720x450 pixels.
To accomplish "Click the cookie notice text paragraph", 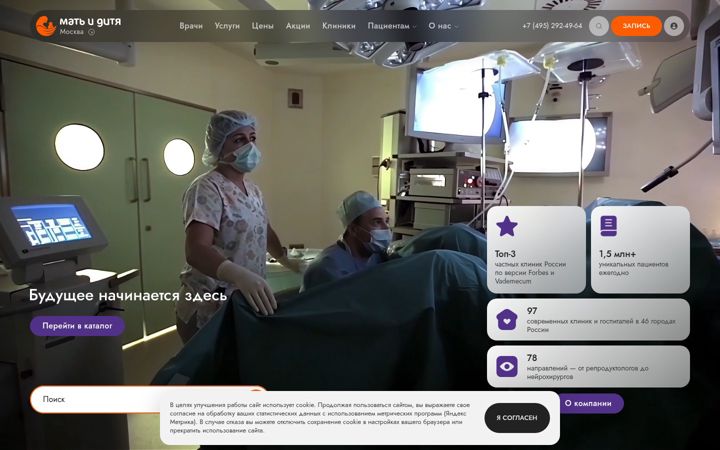I will tap(320, 418).
